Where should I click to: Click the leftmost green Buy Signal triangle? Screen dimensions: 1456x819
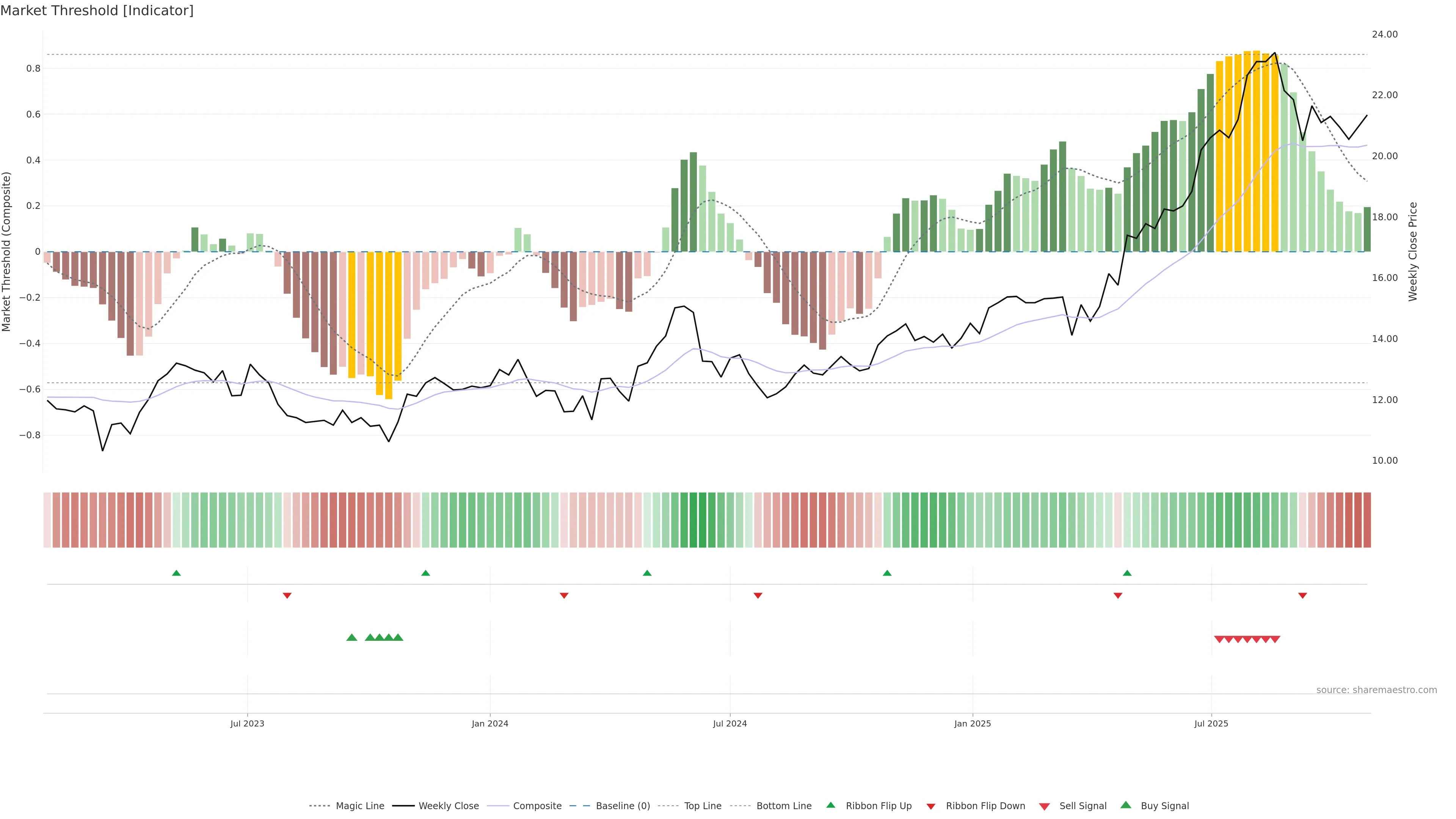[x=351, y=637]
